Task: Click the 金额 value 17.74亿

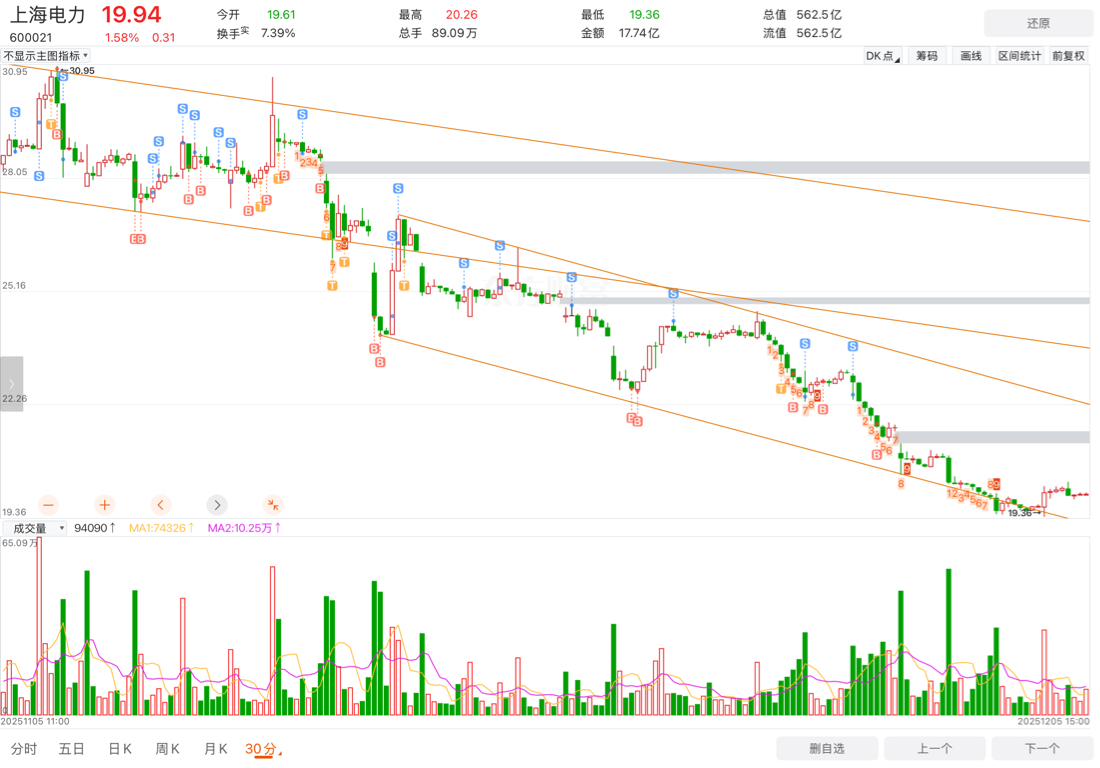Action: (639, 33)
